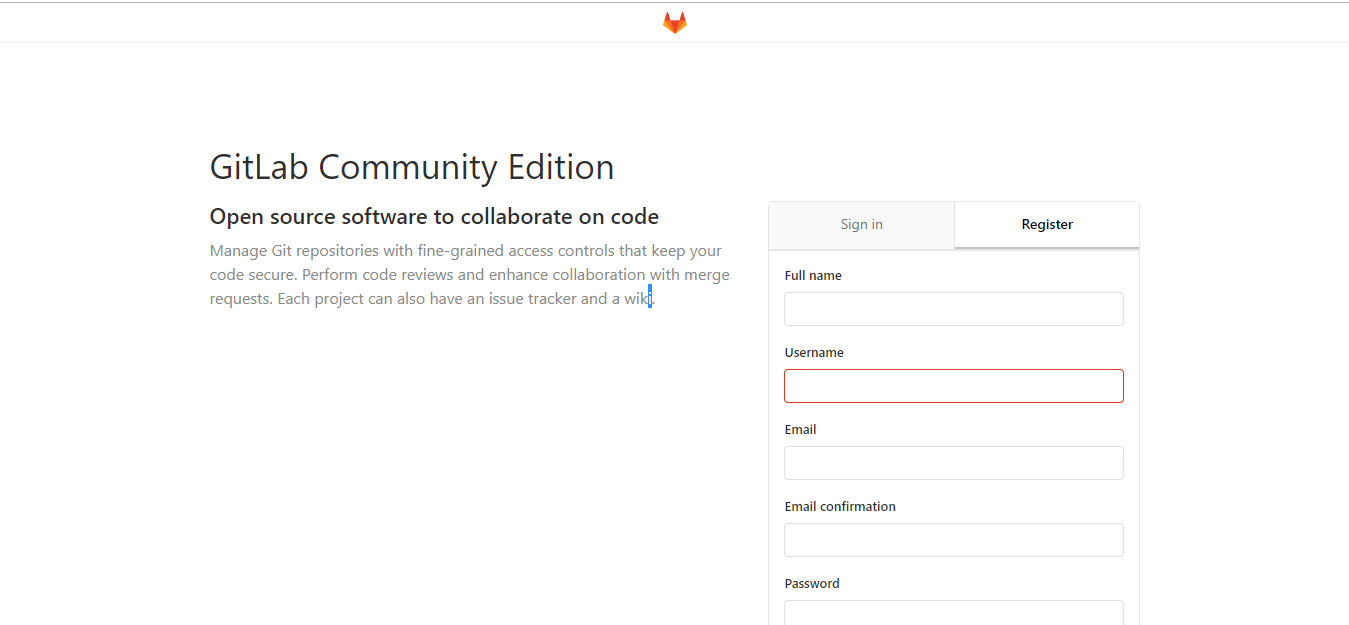
Task: Switch to the Sign in tab
Action: [861, 225]
